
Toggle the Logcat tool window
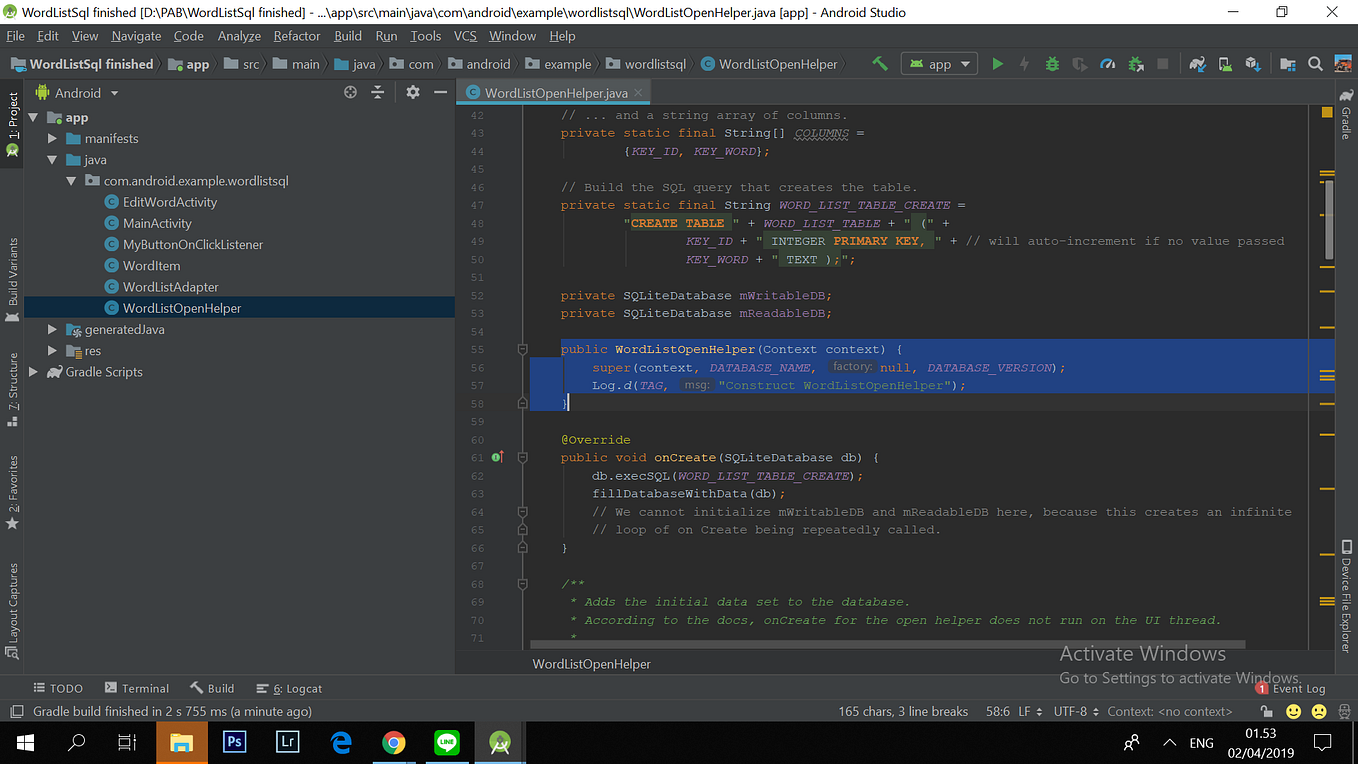coord(288,688)
